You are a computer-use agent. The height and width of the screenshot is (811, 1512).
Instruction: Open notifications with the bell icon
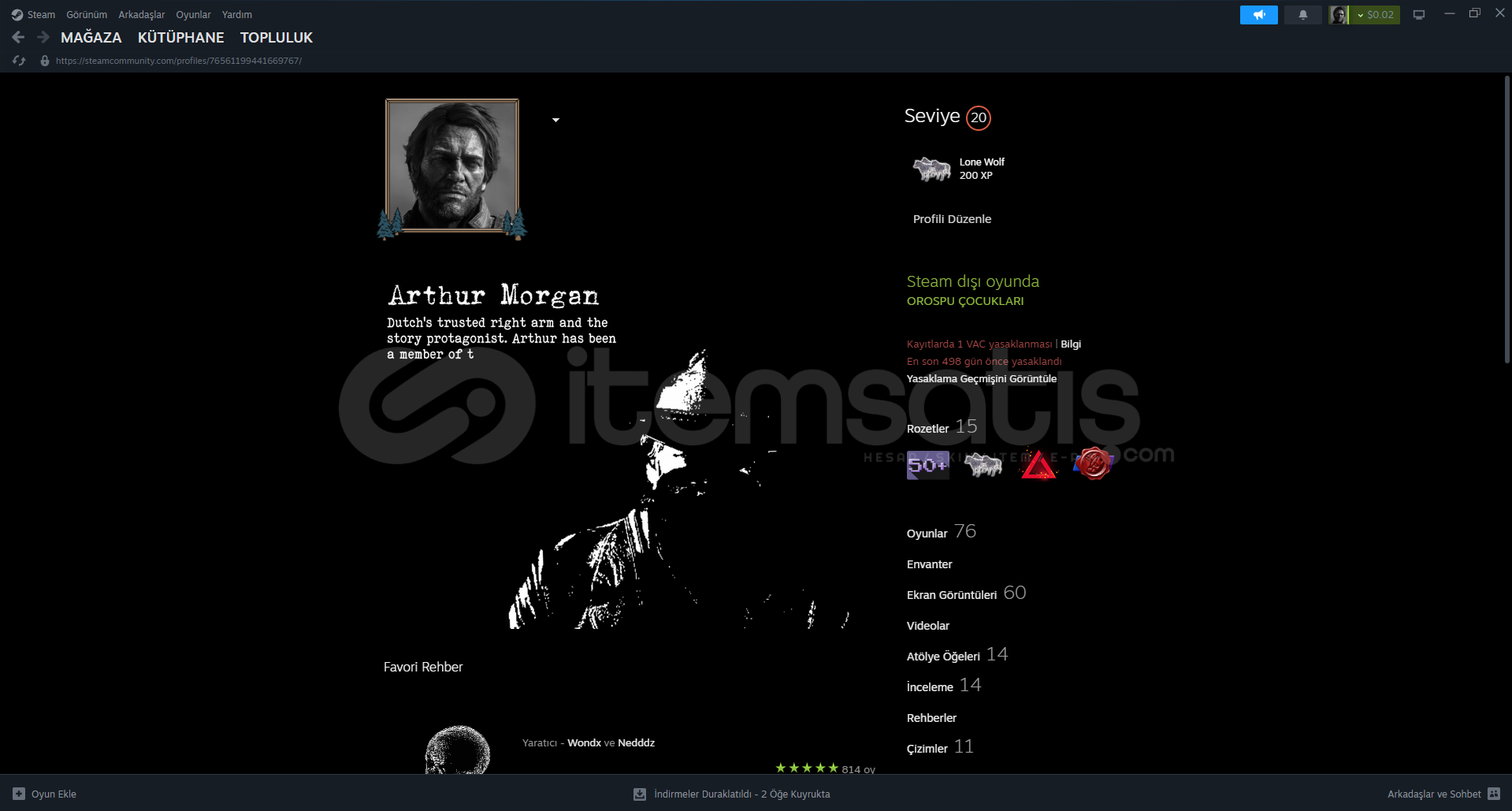tap(1303, 15)
